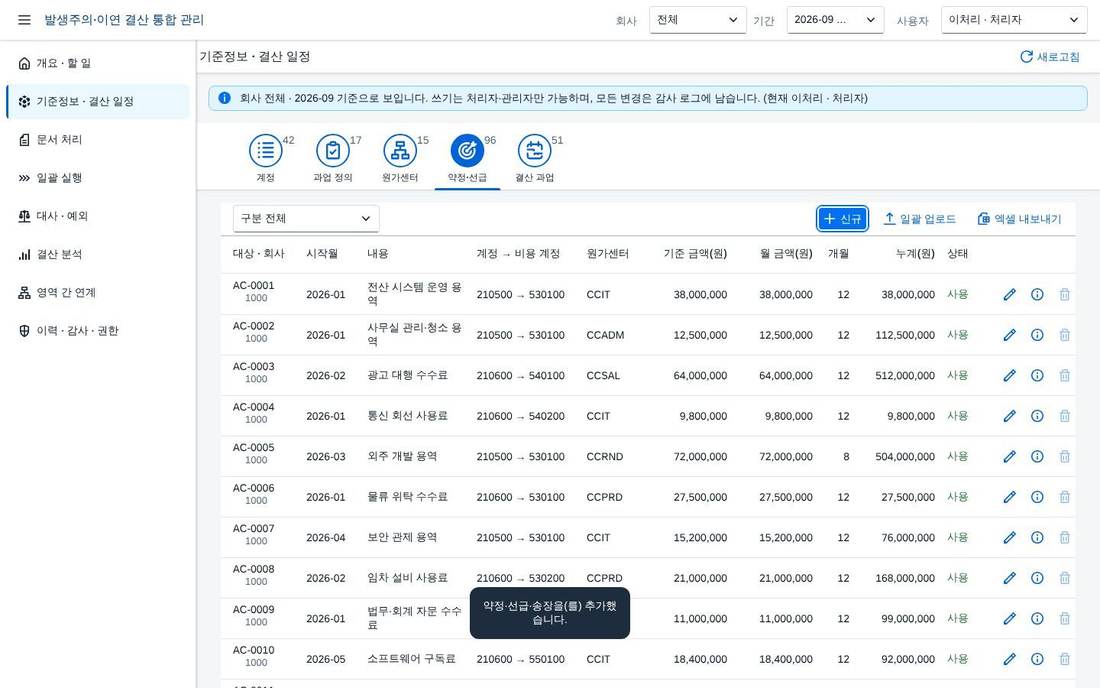Switch to the 과업 정의 tab

333,158
